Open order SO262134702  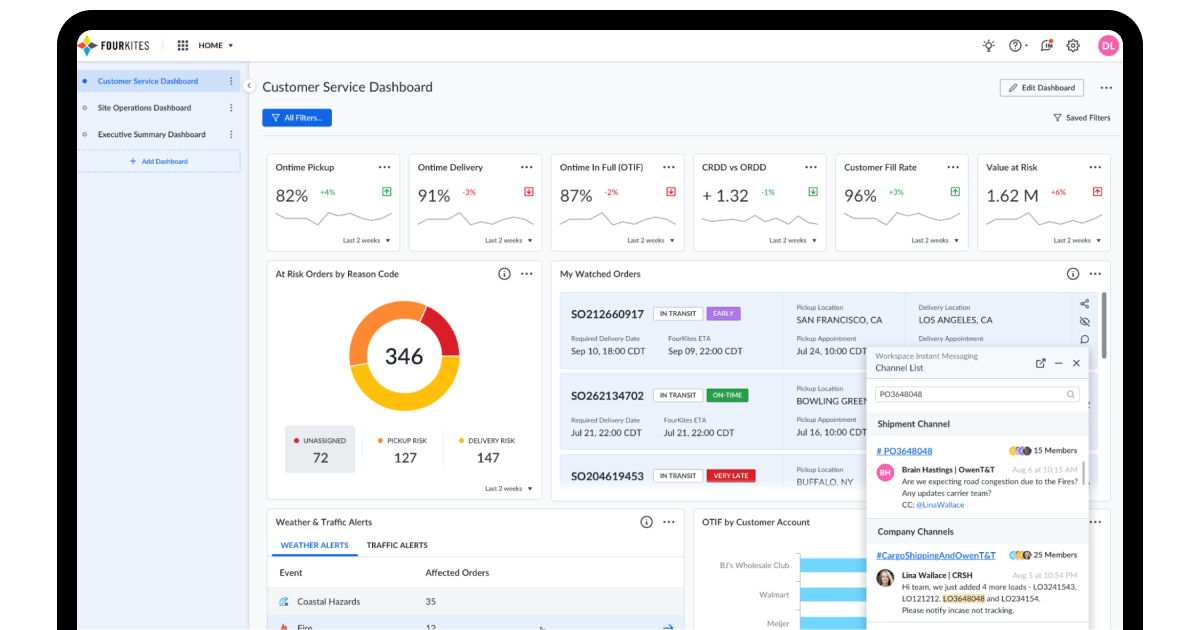(x=607, y=396)
